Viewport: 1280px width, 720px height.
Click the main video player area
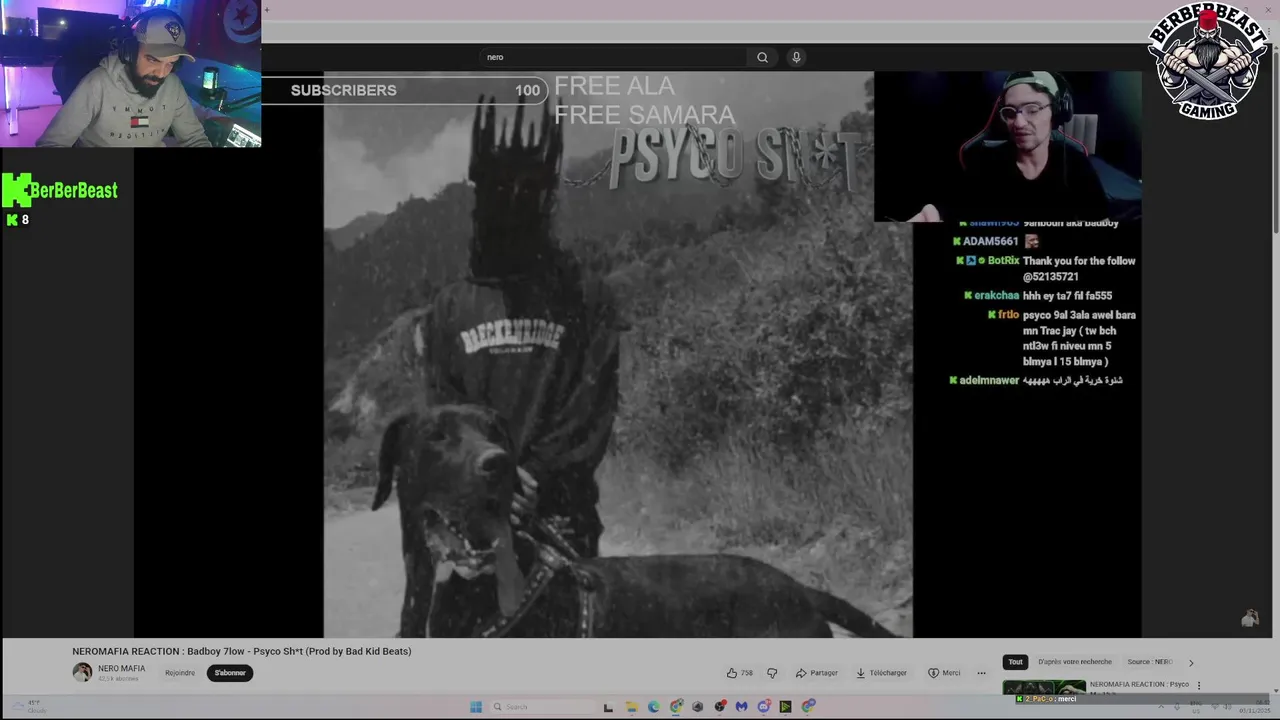617,354
